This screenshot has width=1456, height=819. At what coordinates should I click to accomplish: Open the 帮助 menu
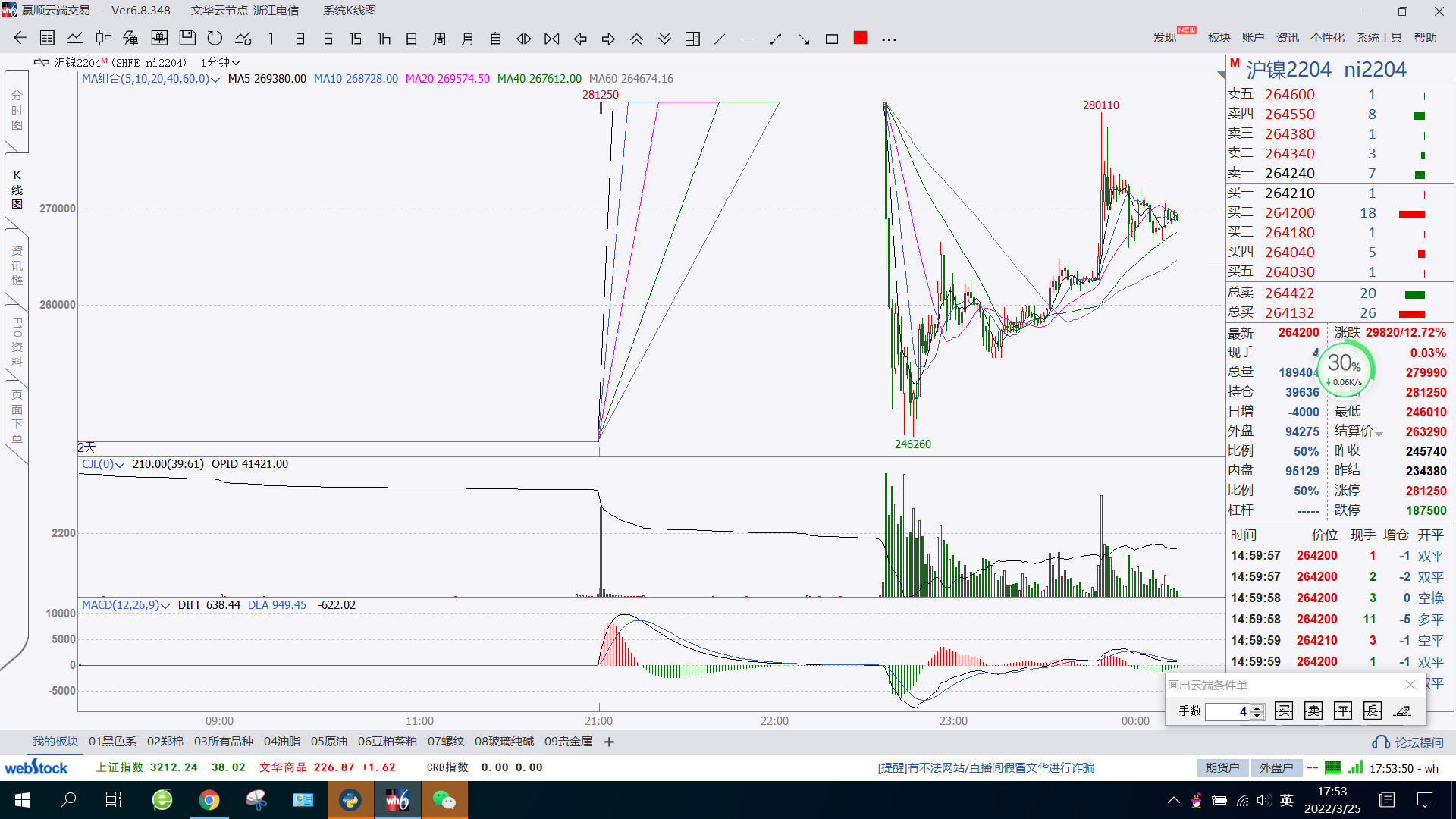1425,38
